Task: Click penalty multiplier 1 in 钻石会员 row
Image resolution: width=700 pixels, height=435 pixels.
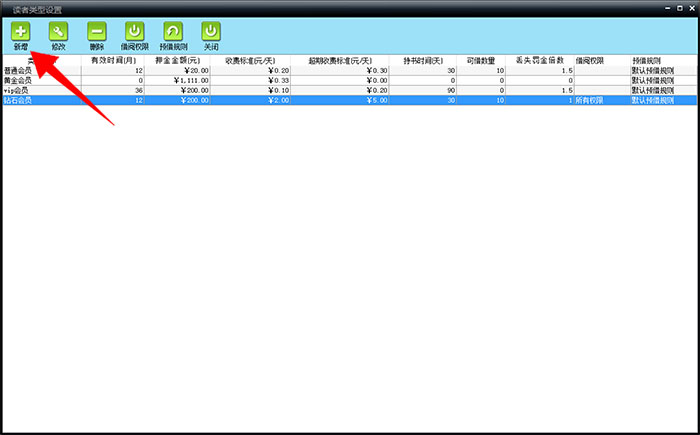Action: coord(540,100)
